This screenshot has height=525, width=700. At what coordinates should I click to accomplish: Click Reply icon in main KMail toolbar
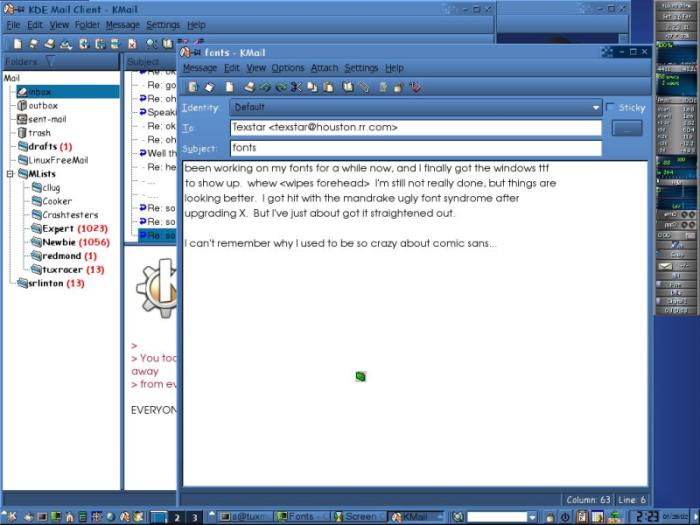pos(84,43)
